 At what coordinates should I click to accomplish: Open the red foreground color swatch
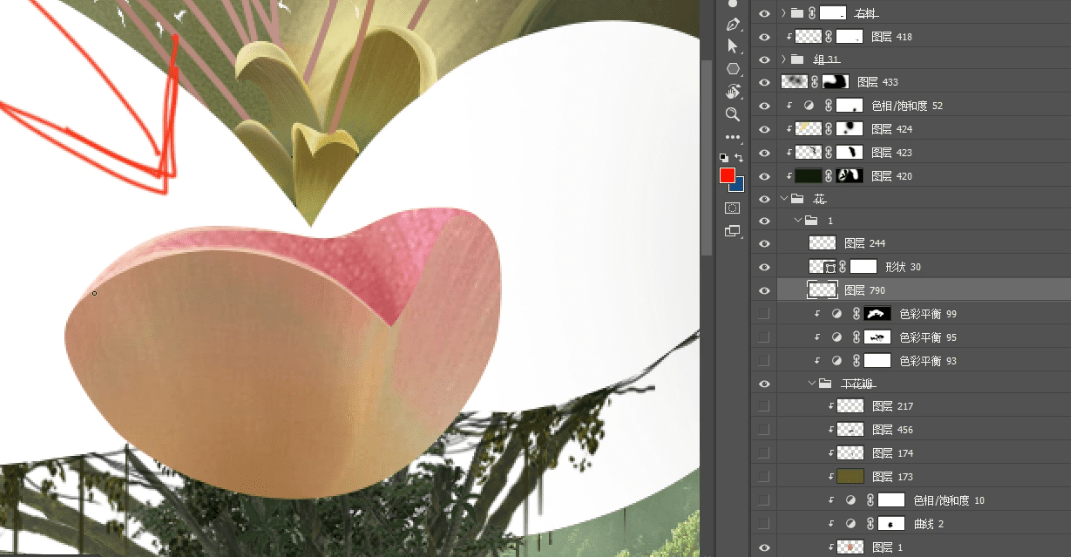tap(727, 175)
